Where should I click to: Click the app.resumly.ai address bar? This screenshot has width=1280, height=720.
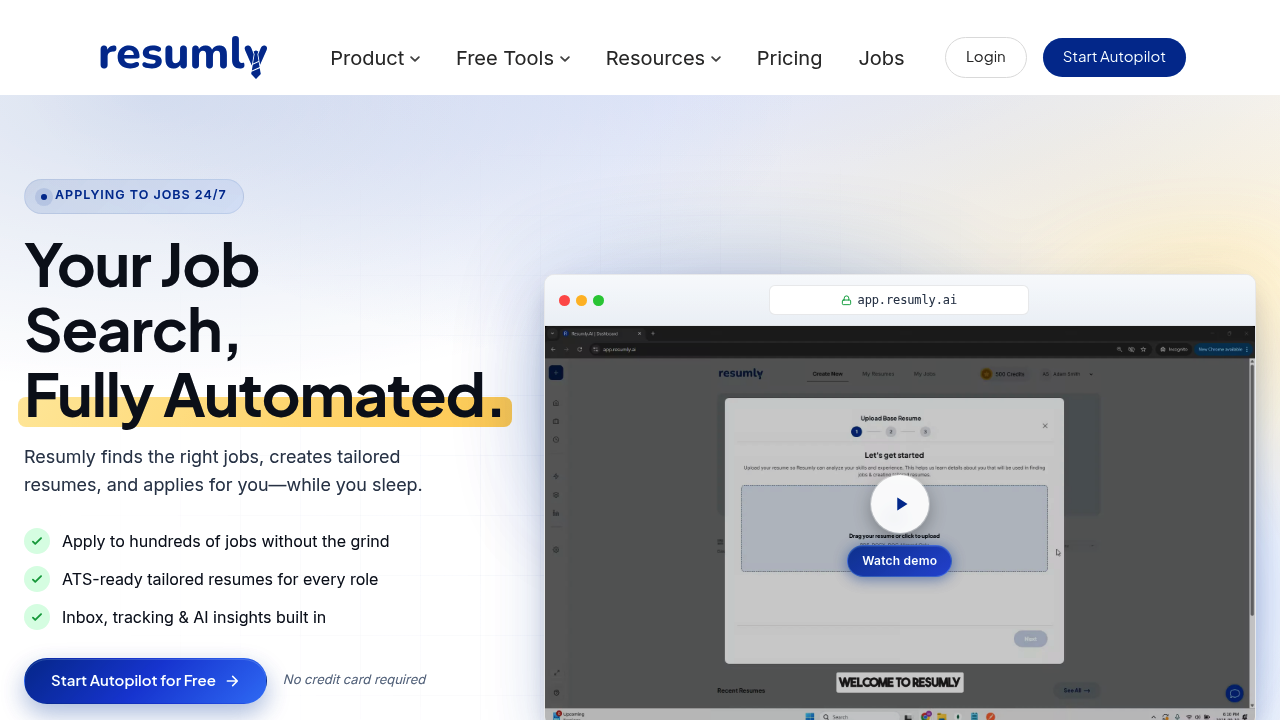coord(899,300)
